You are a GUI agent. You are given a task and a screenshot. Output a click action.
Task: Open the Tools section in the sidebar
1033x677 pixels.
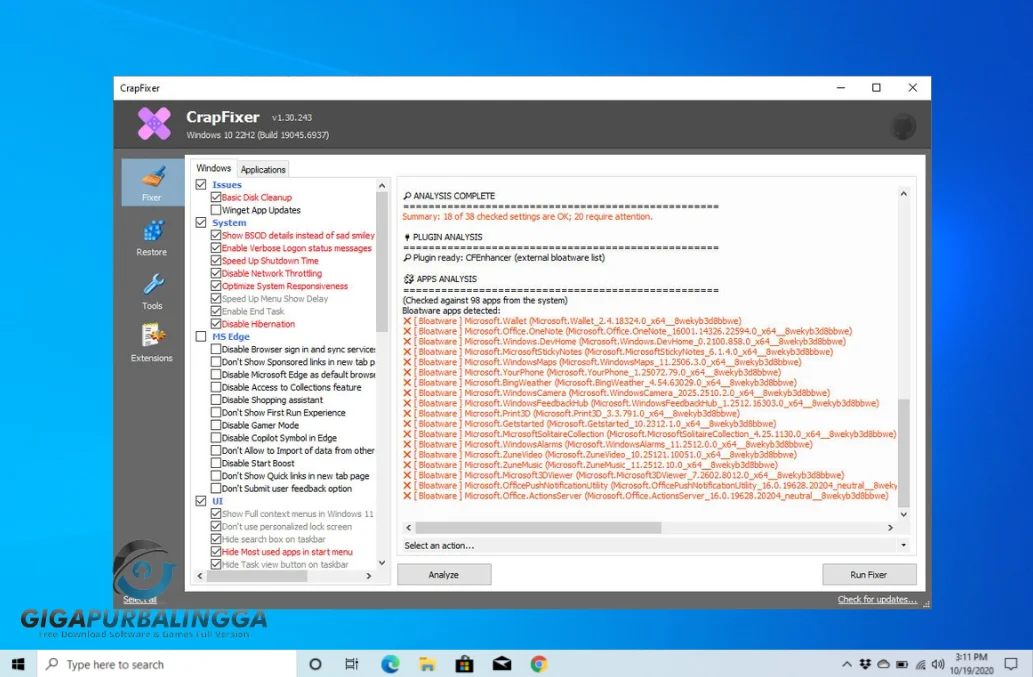pos(151,292)
